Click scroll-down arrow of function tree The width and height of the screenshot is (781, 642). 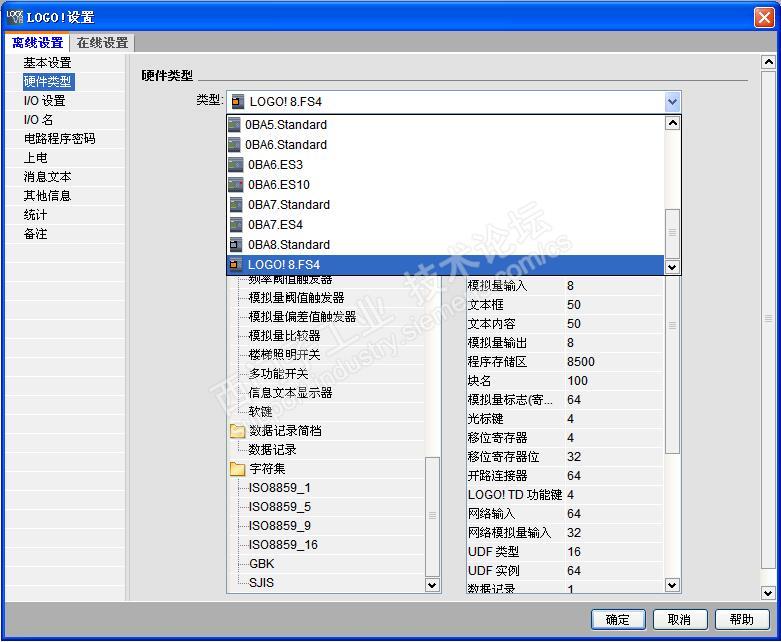click(x=432, y=585)
